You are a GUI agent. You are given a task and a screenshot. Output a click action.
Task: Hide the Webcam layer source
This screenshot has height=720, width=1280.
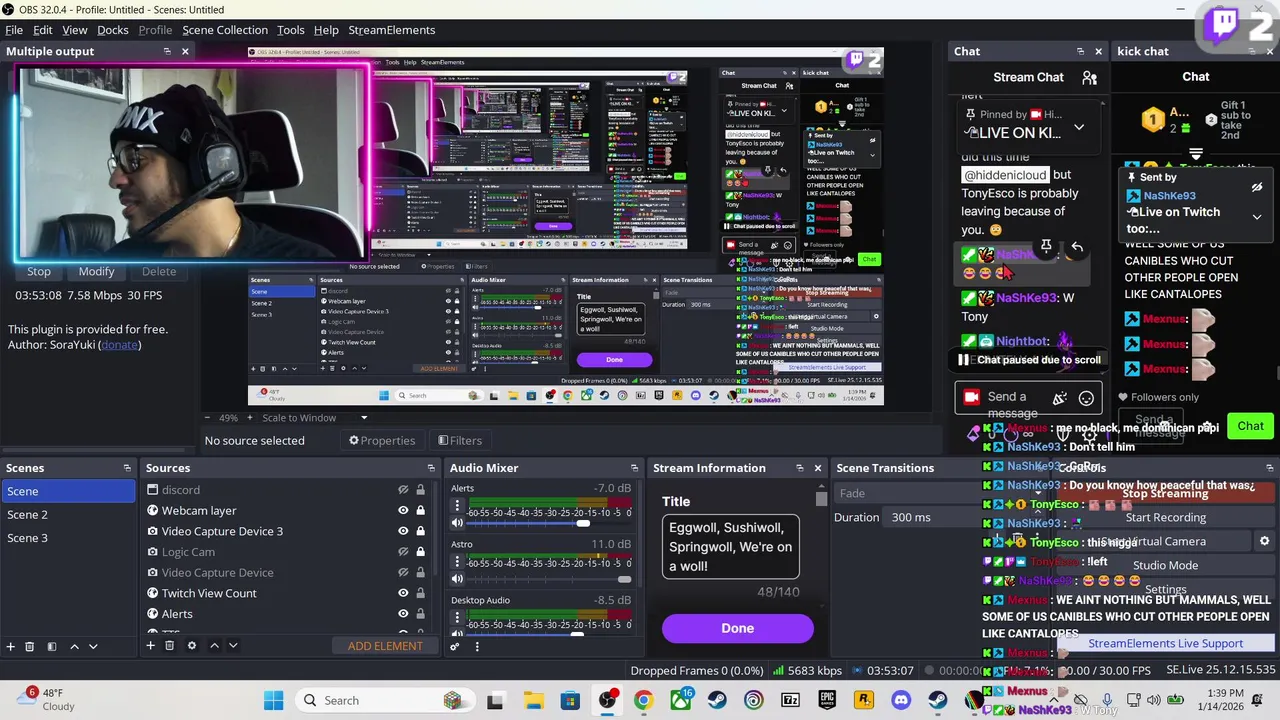pos(403,510)
